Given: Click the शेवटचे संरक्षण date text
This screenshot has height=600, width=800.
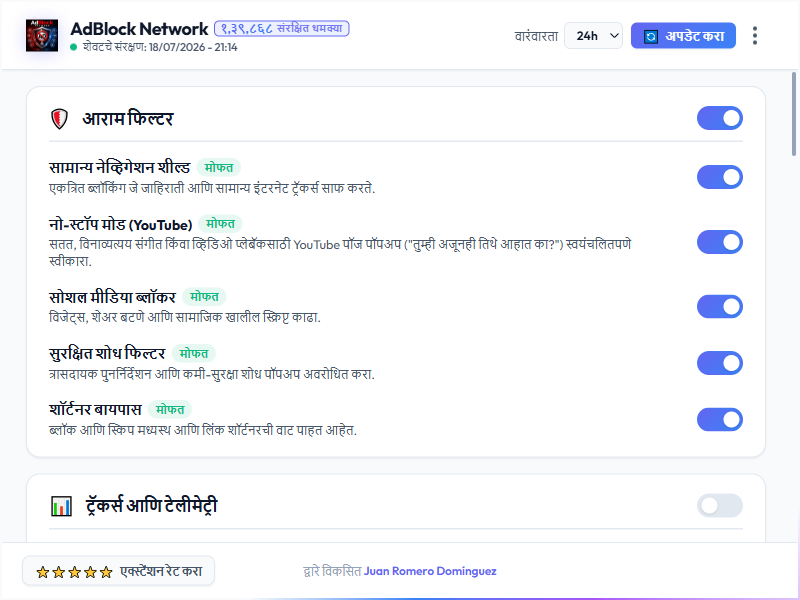Looking at the screenshot, I should coord(160,47).
